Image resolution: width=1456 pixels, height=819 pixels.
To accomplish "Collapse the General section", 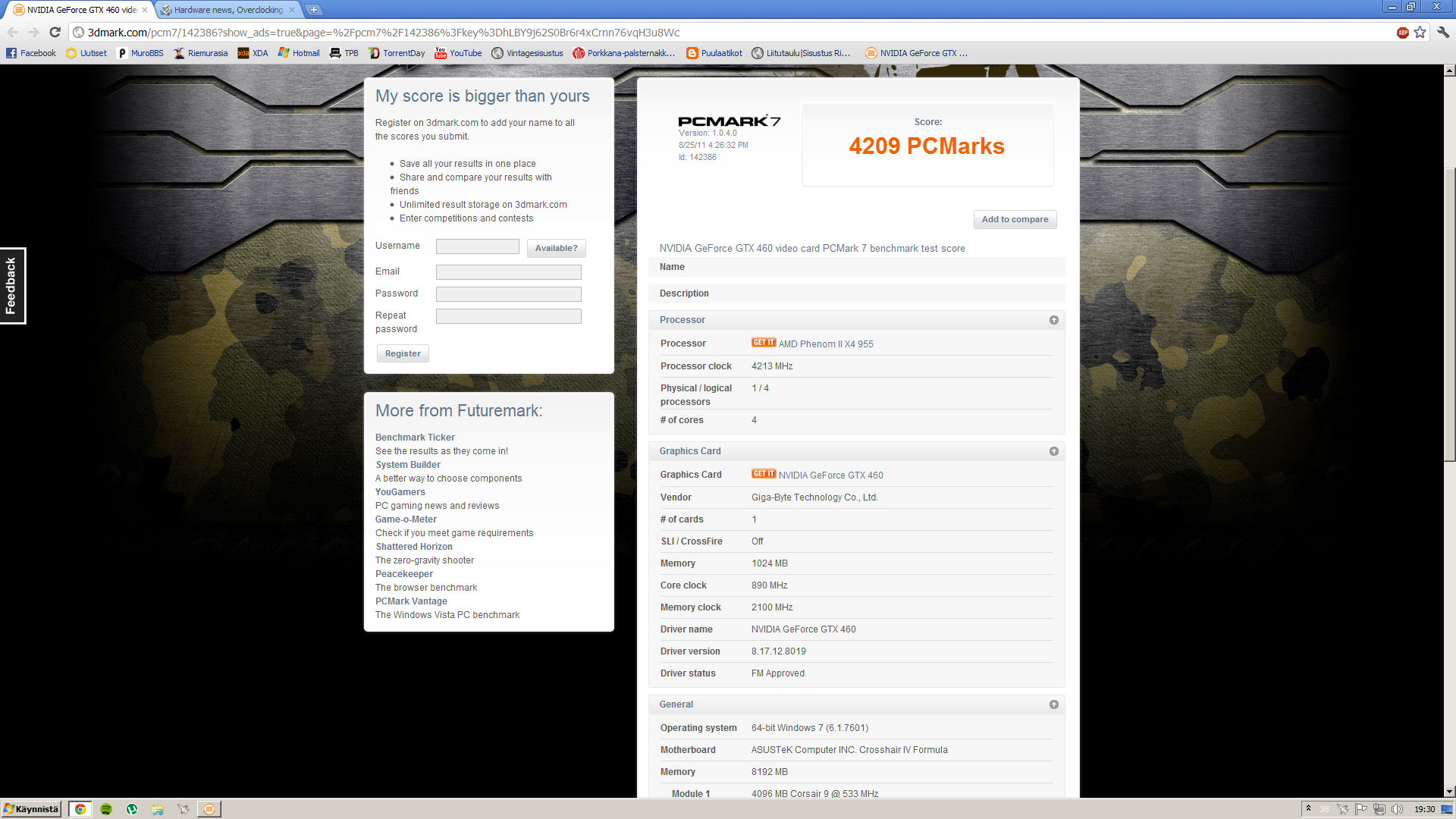I will coord(1054,704).
